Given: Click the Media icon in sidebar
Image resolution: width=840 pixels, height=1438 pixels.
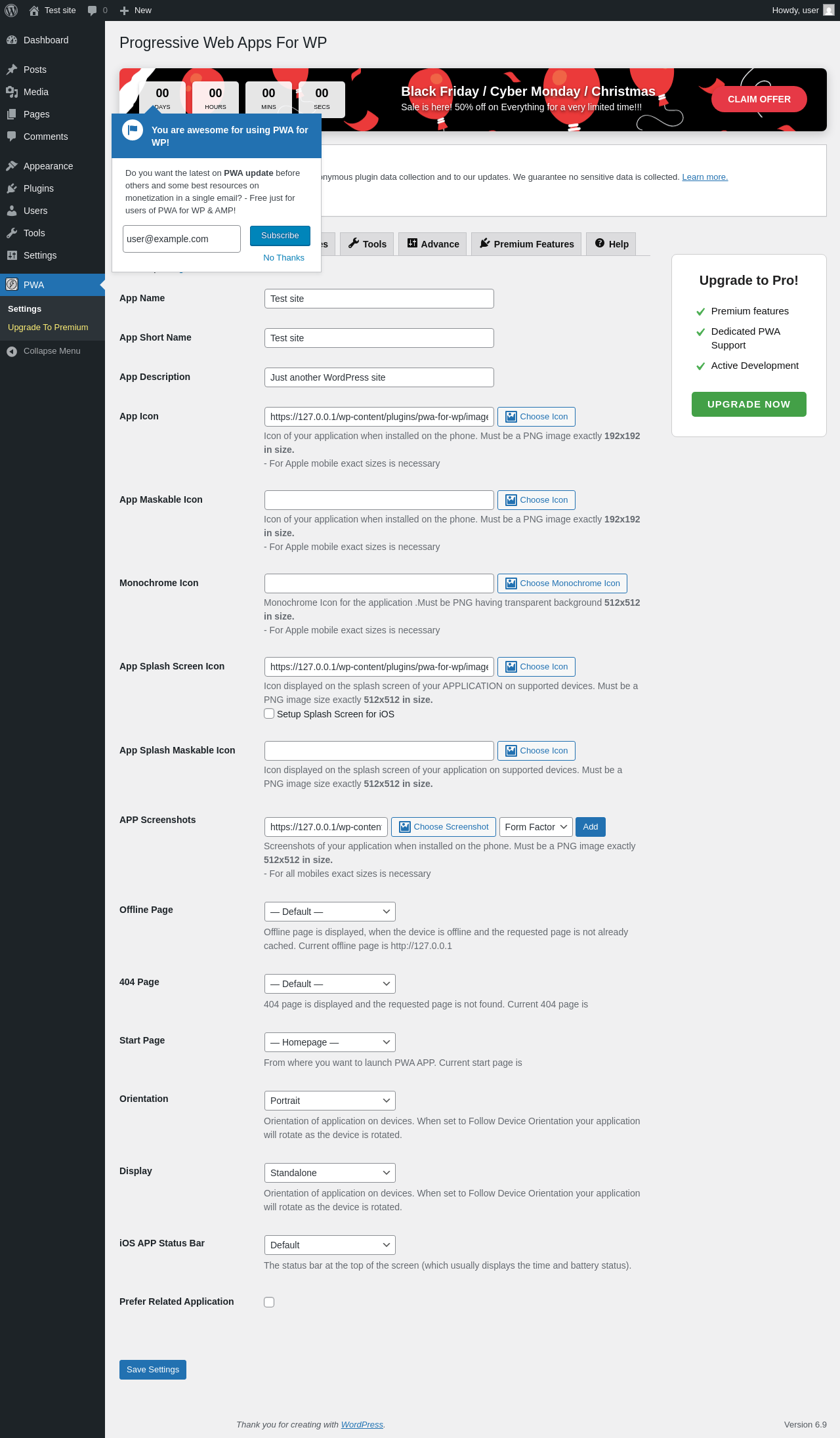Looking at the screenshot, I should click(12, 92).
